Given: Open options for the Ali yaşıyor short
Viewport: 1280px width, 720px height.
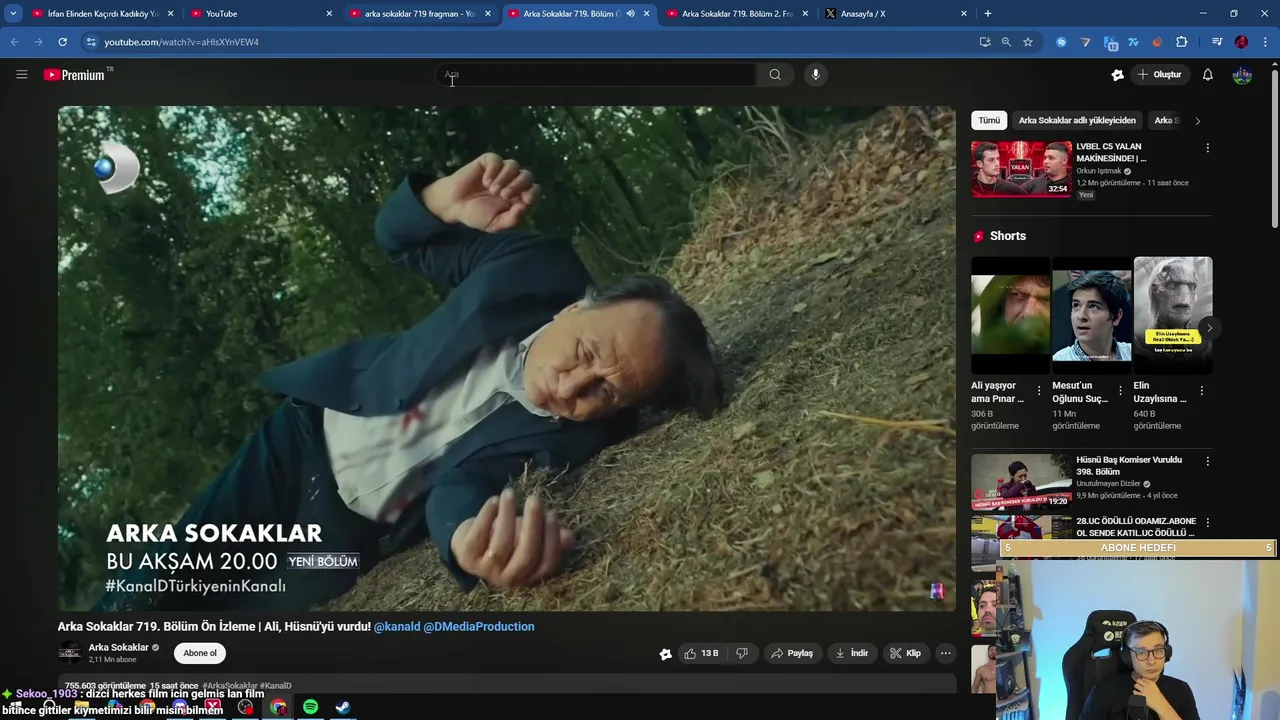Looking at the screenshot, I should (1039, 391).
